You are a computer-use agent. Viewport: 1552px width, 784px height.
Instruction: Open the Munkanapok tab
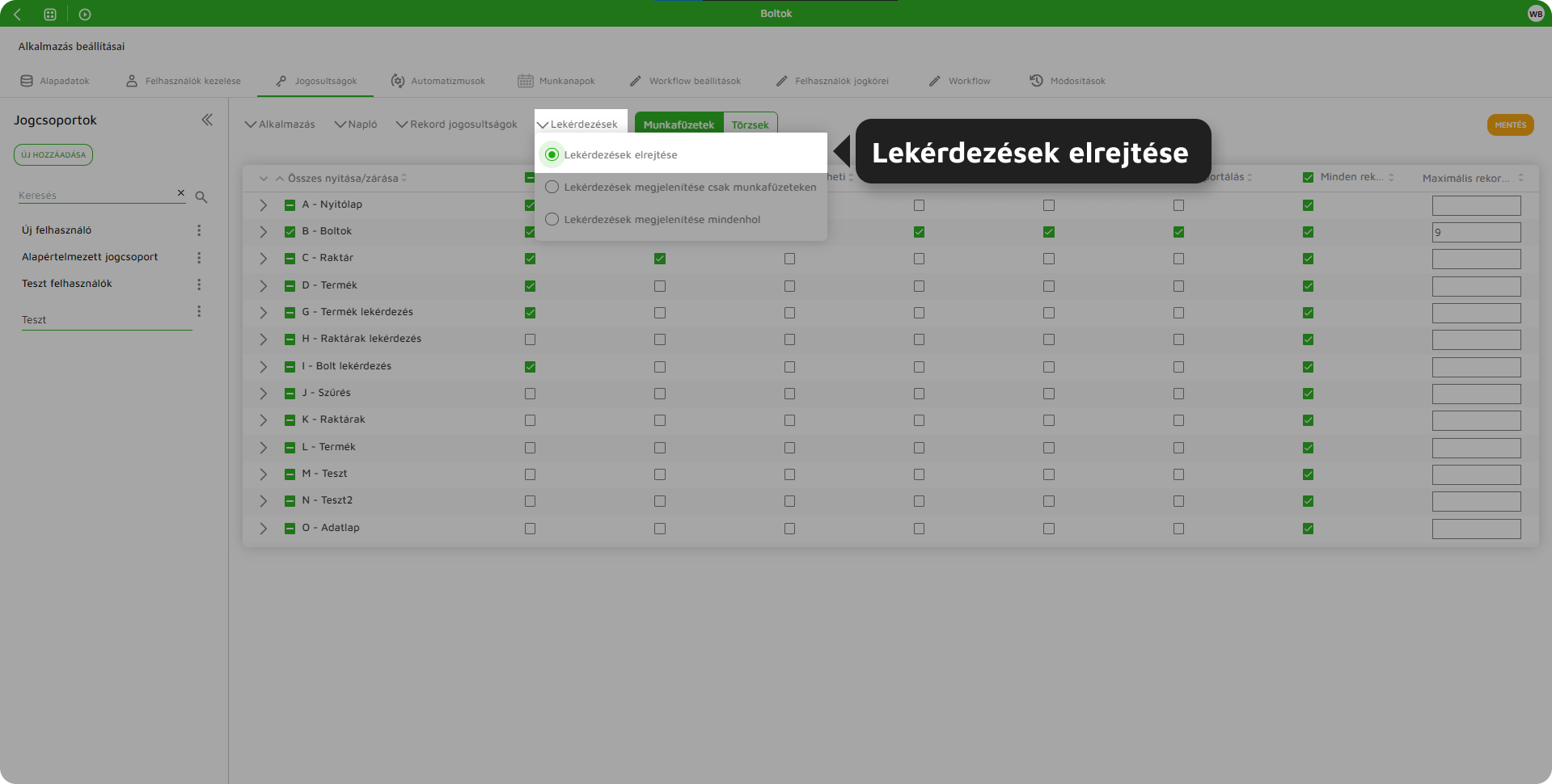[556, 81]
